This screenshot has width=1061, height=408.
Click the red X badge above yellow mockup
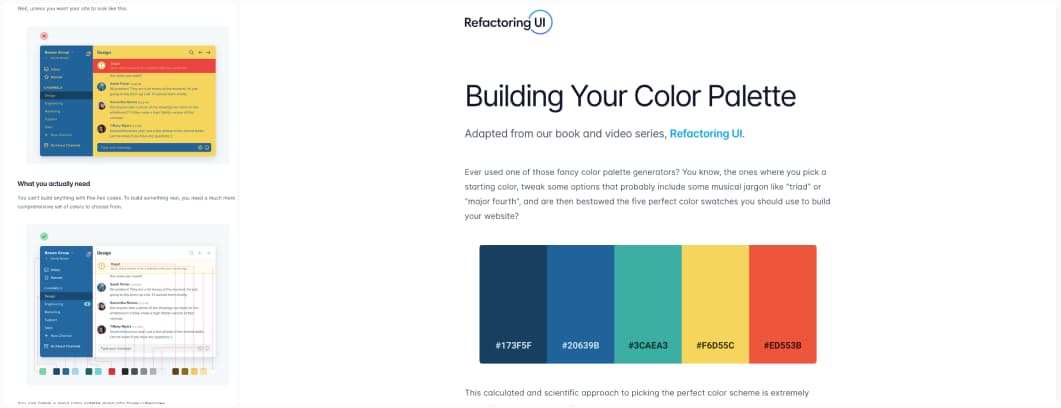point(44,36)
